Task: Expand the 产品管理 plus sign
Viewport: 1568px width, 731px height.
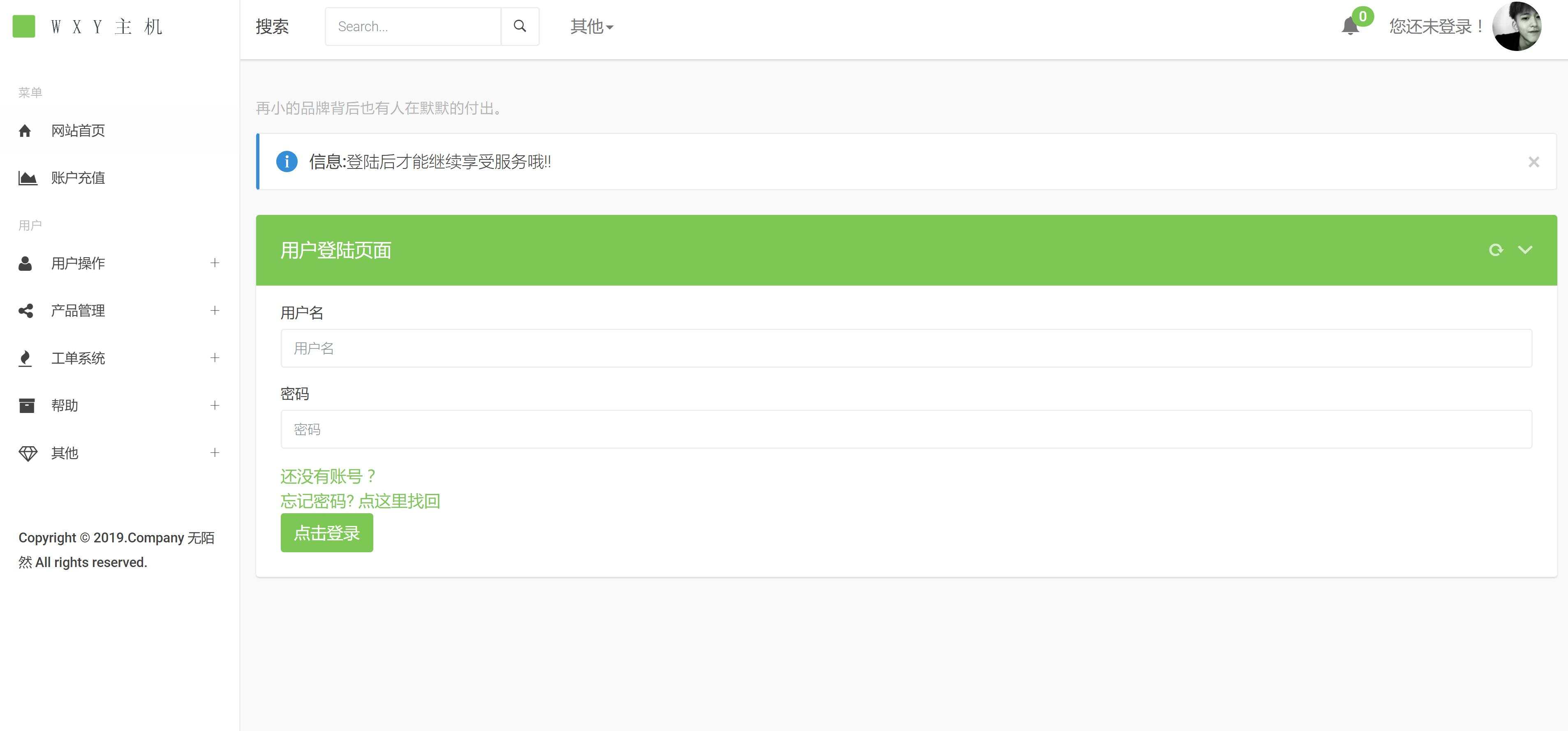Action: [214, 311]
